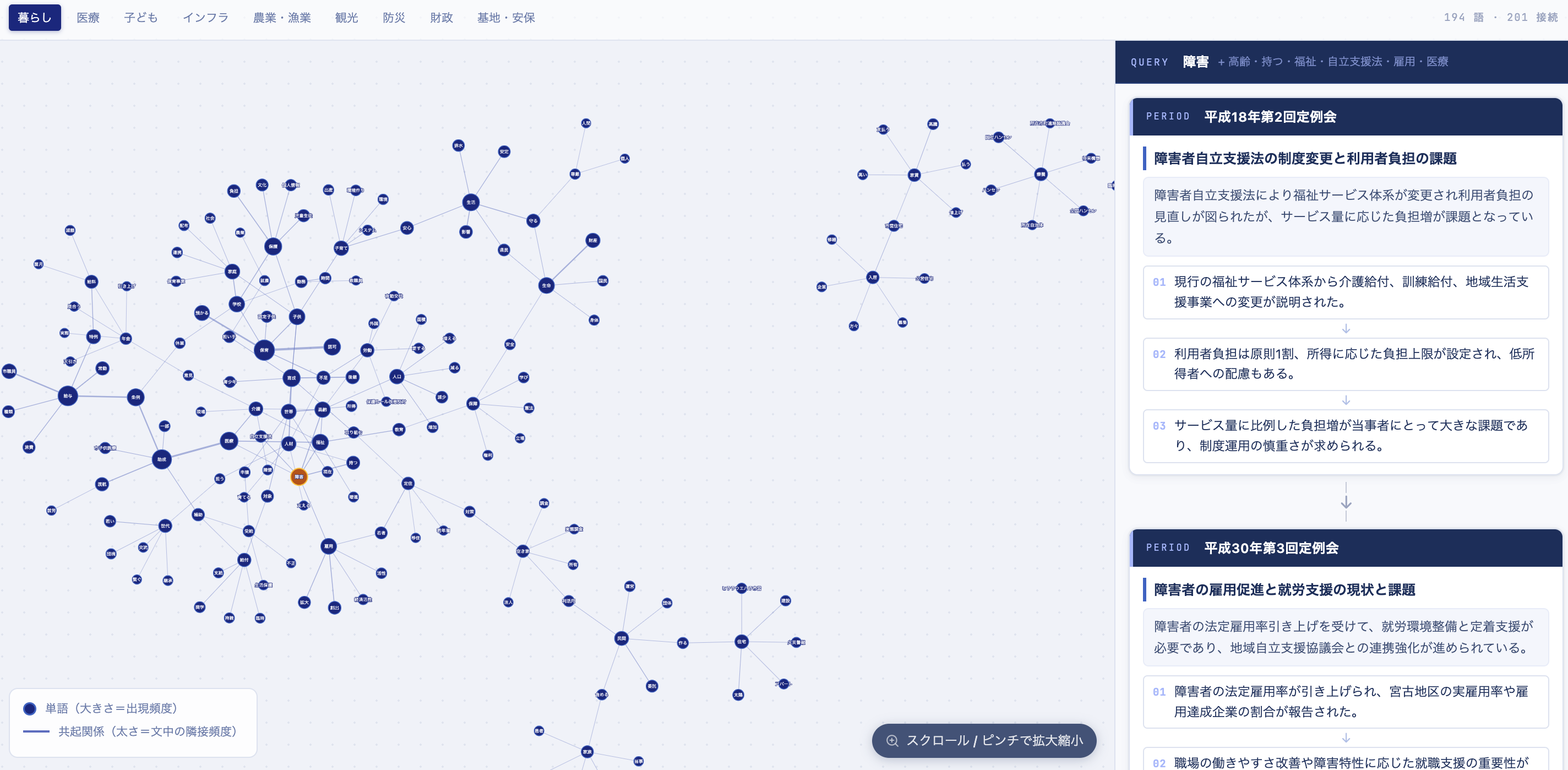
Task: Select step 02 about 利用者負担は原則1割
Action: coord(1346,364)
